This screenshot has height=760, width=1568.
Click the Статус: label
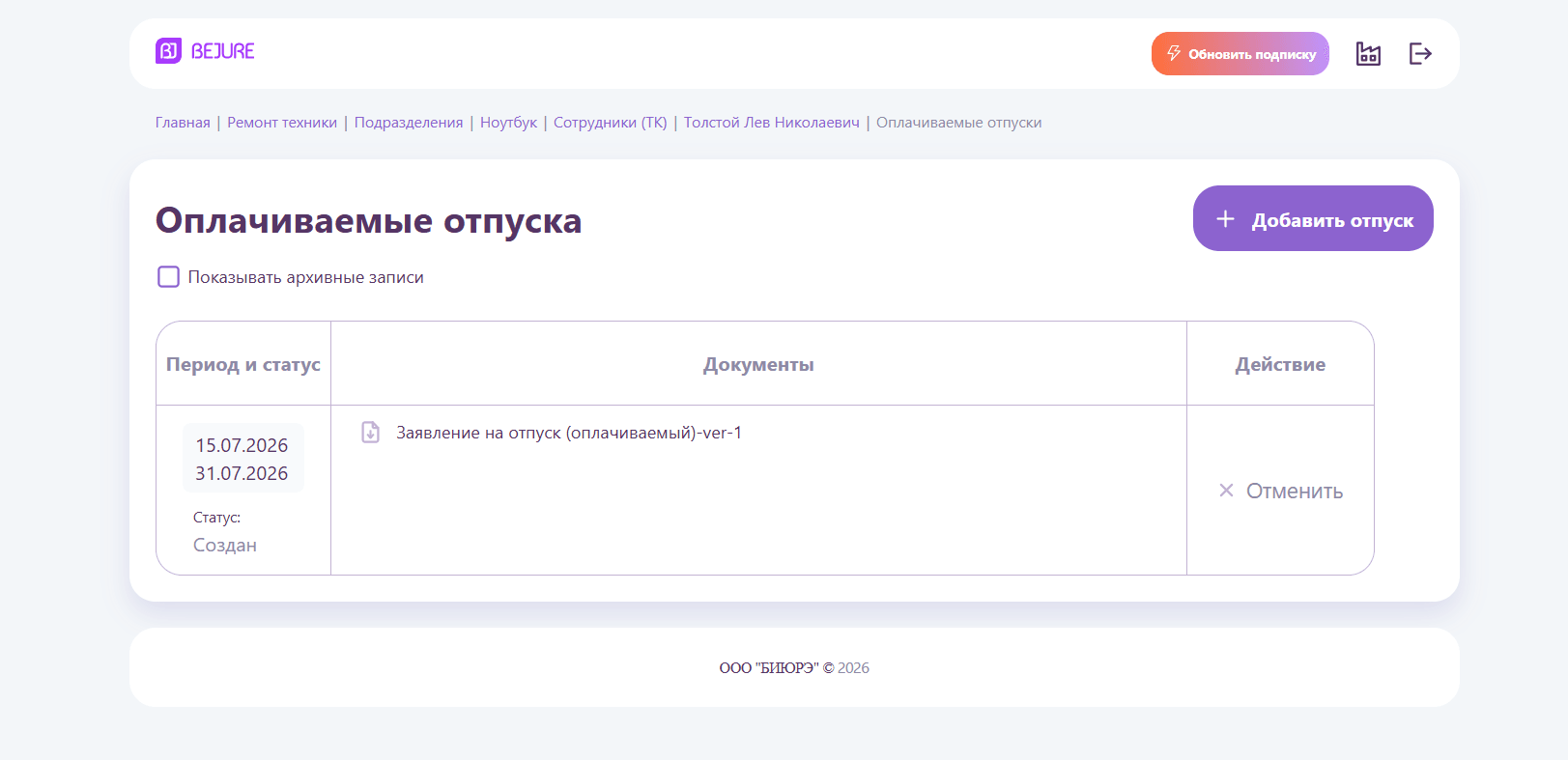click(x=216, y=518)
